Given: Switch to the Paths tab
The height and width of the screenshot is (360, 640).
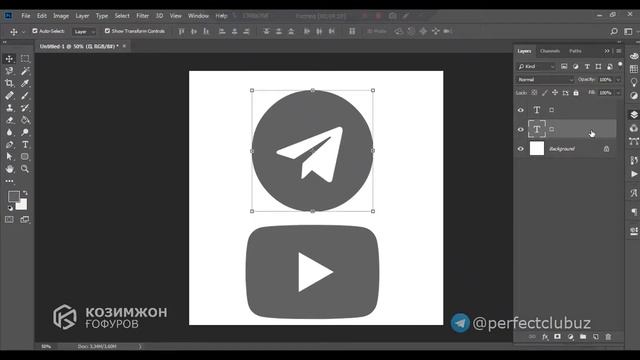Looking at the screenshot, I should pyautogui.click(x=575, y=51).
